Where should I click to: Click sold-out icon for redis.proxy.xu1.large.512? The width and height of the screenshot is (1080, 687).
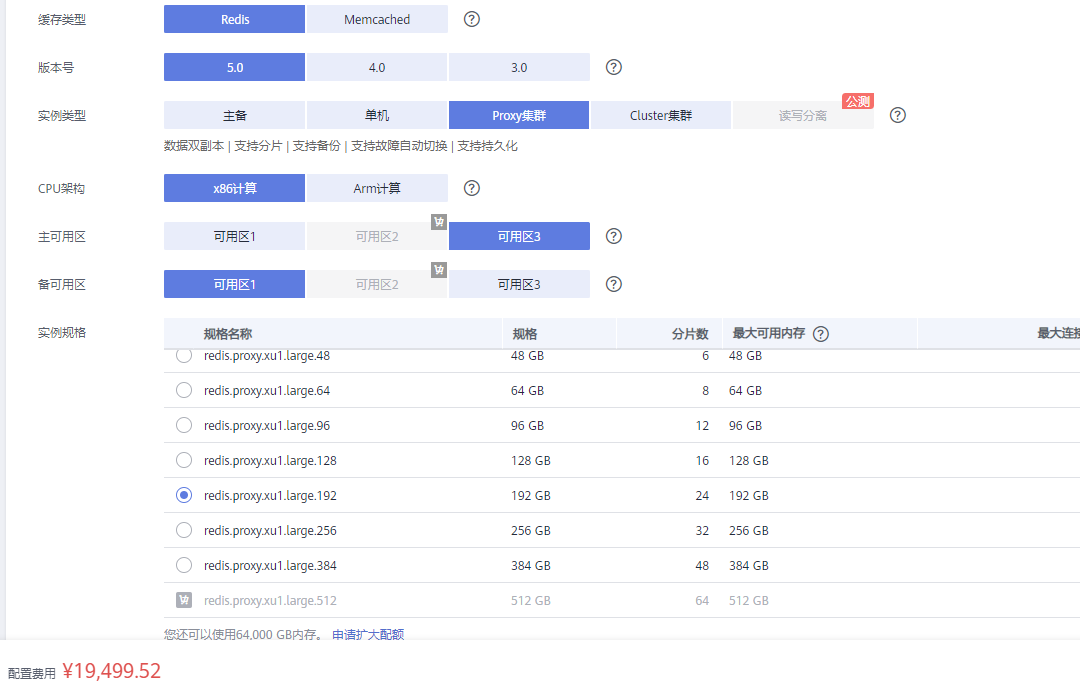184,600
